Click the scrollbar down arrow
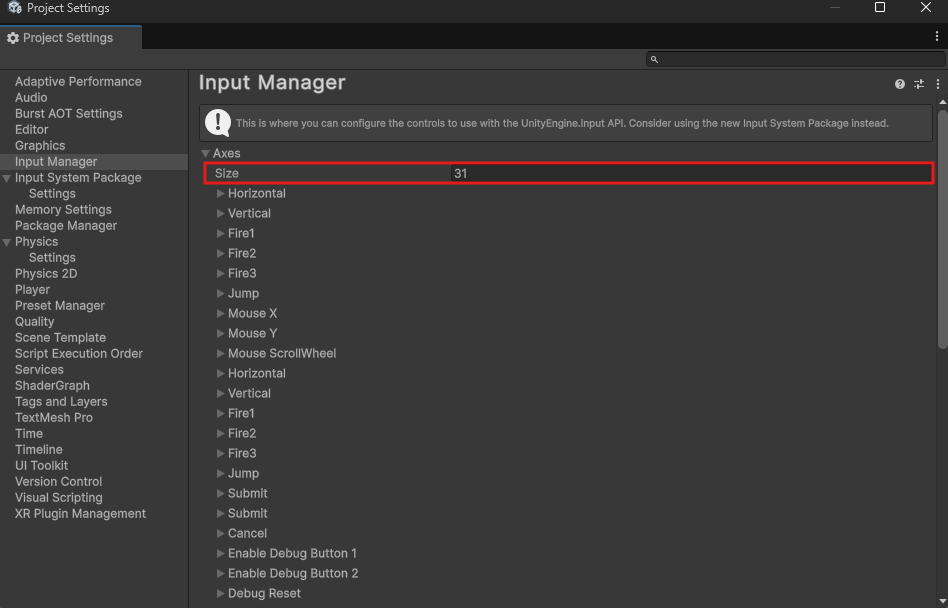 point(943,601)
